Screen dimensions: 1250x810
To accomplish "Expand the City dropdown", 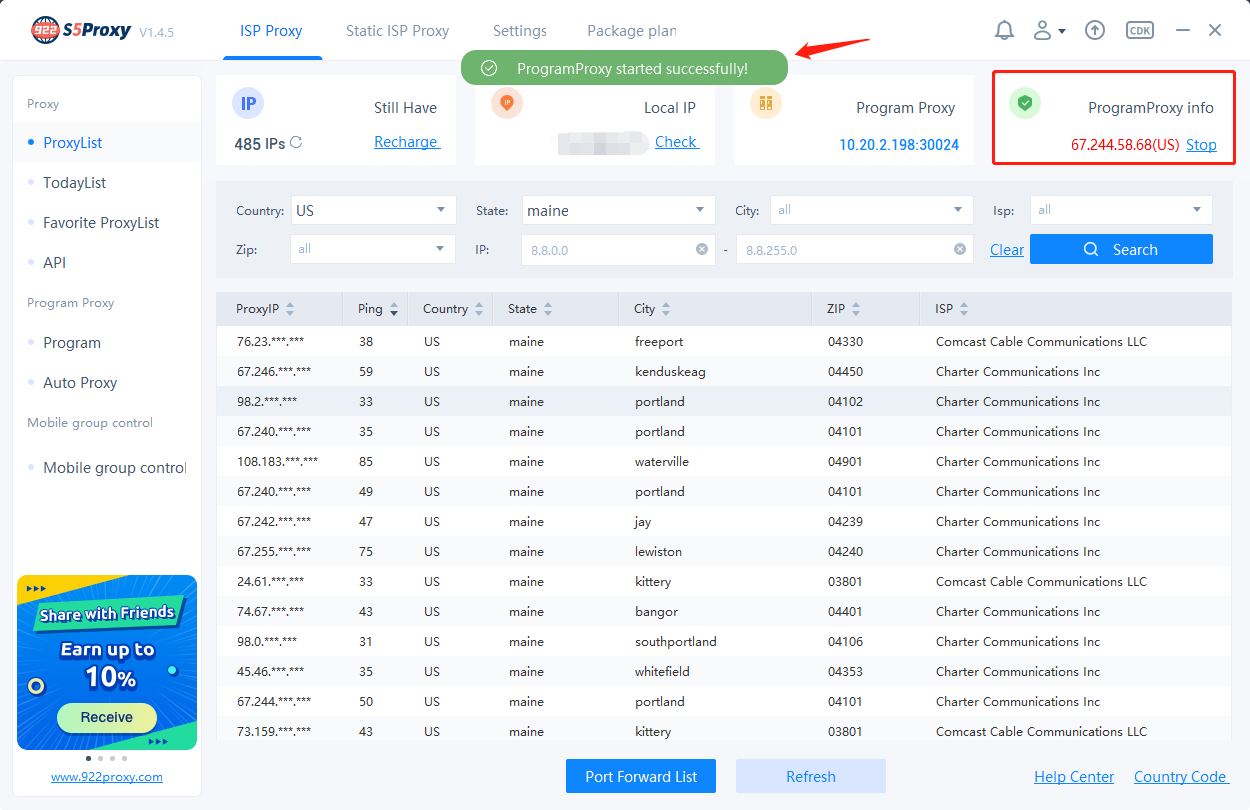I will point(872,210).
